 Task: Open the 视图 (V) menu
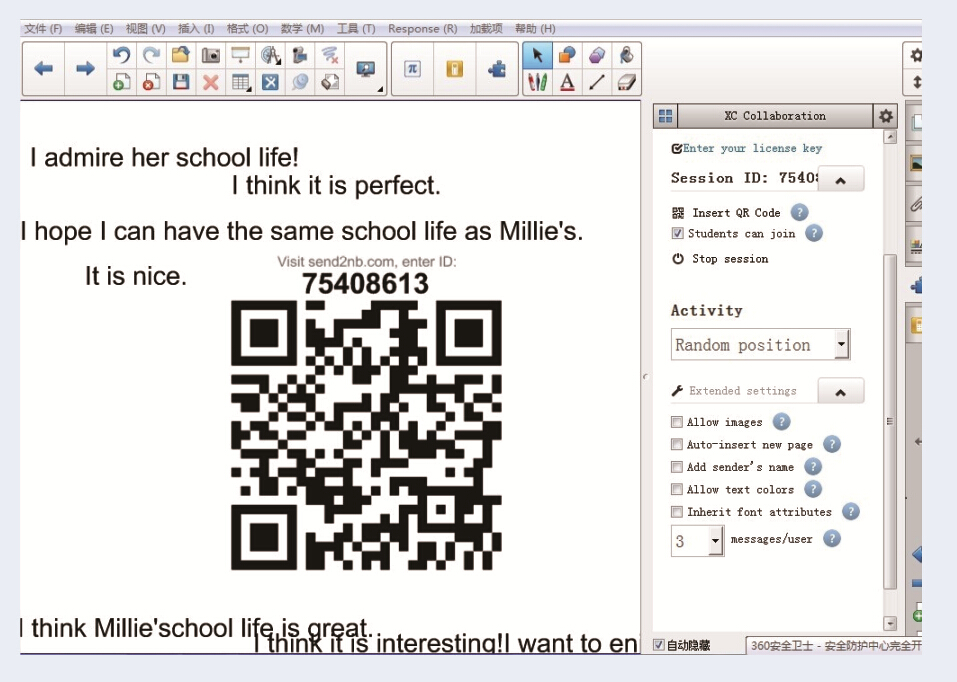[145, 29]
